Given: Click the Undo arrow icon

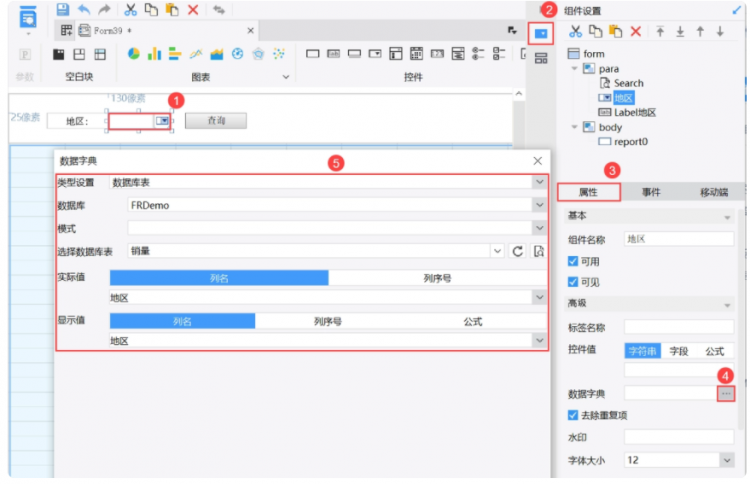Looking at the screenshot, I should pyautogui.click(x=84, y=9).
